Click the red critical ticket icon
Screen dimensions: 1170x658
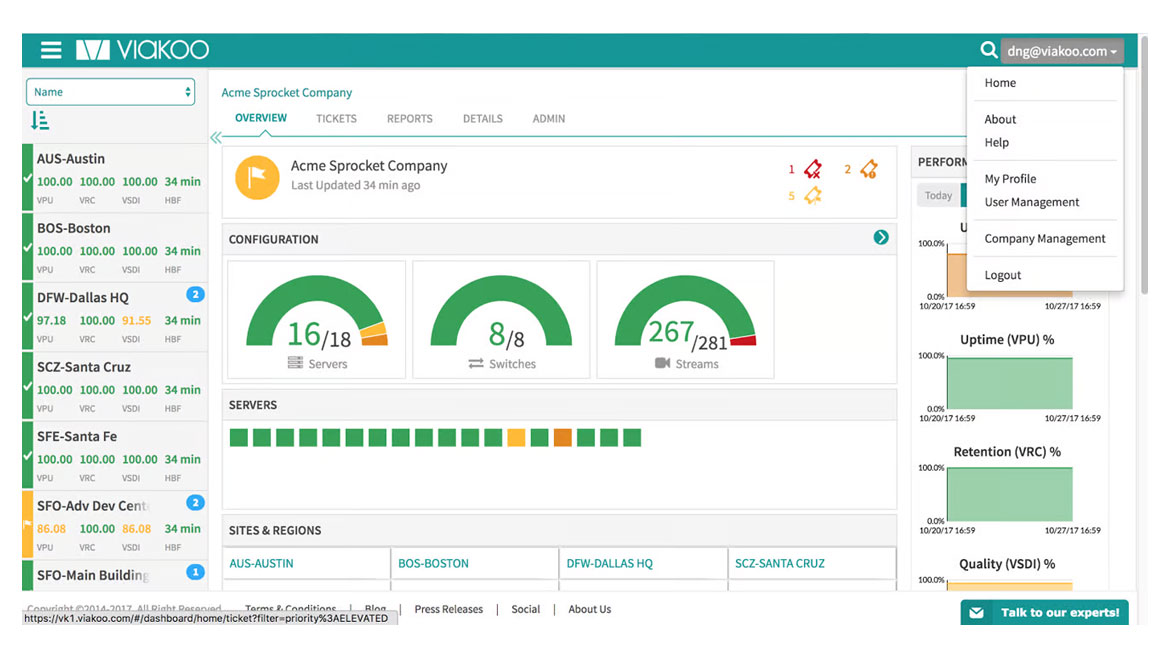(x=813, y=169)
